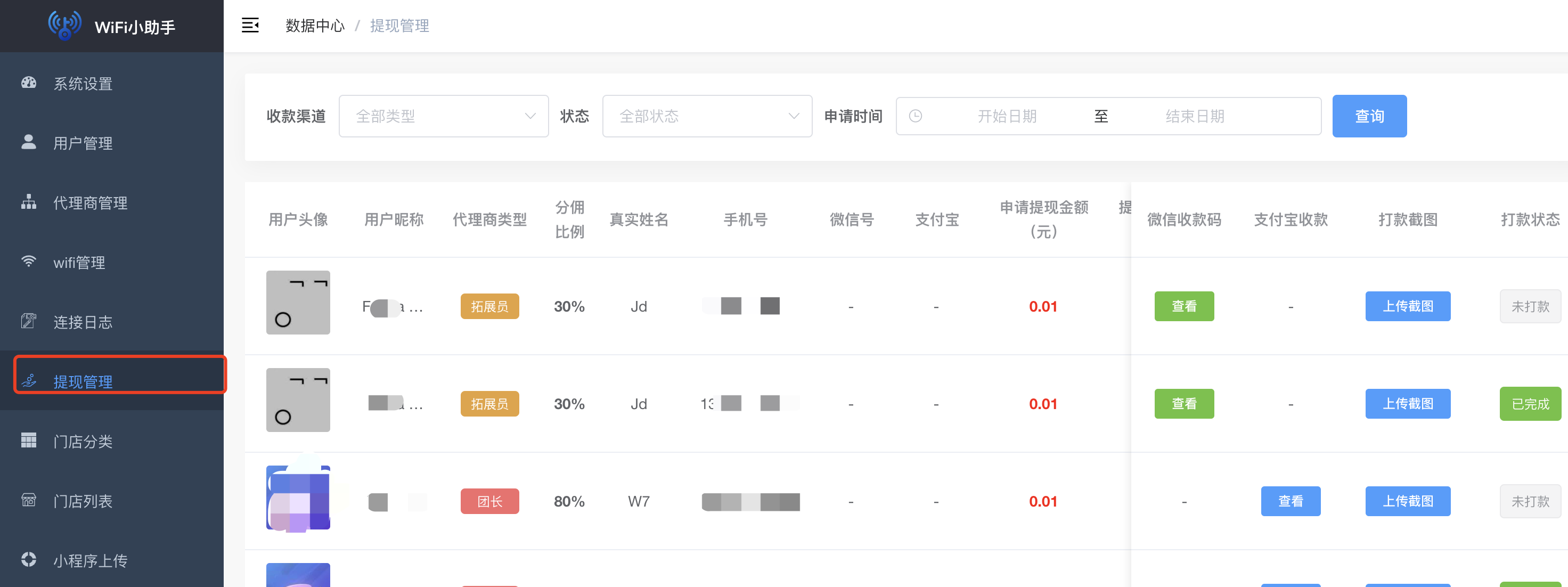Image resolution: width=1568 pixels, height=587 pixels.
Task: Open 小程序上传 menu item
Action: pos(112,560)
